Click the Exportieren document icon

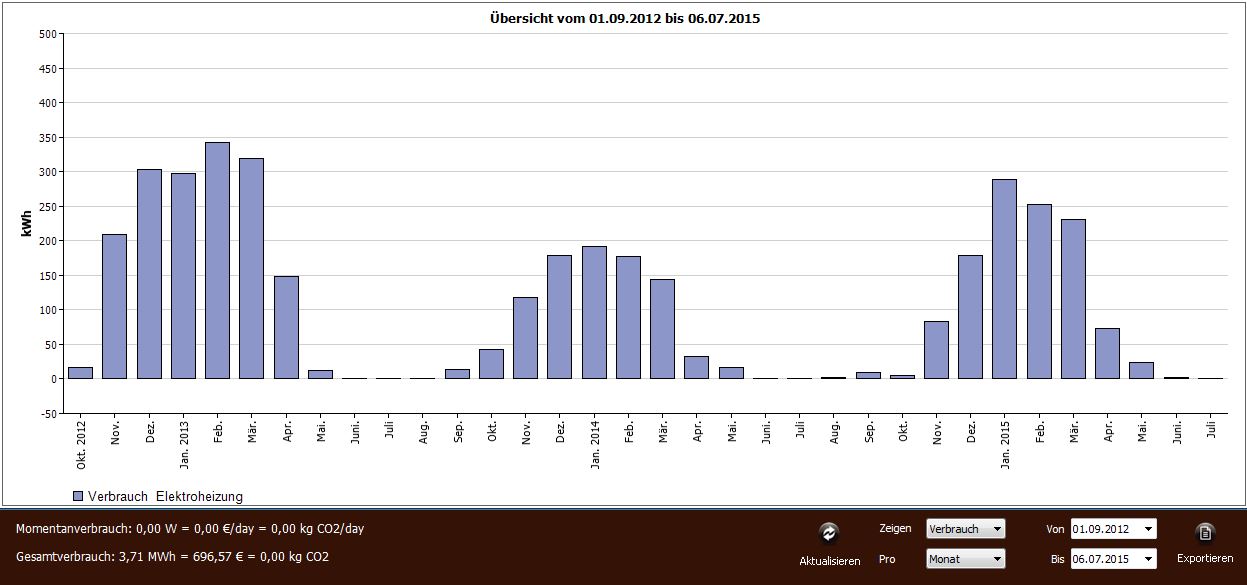[x=1205, y=532]
